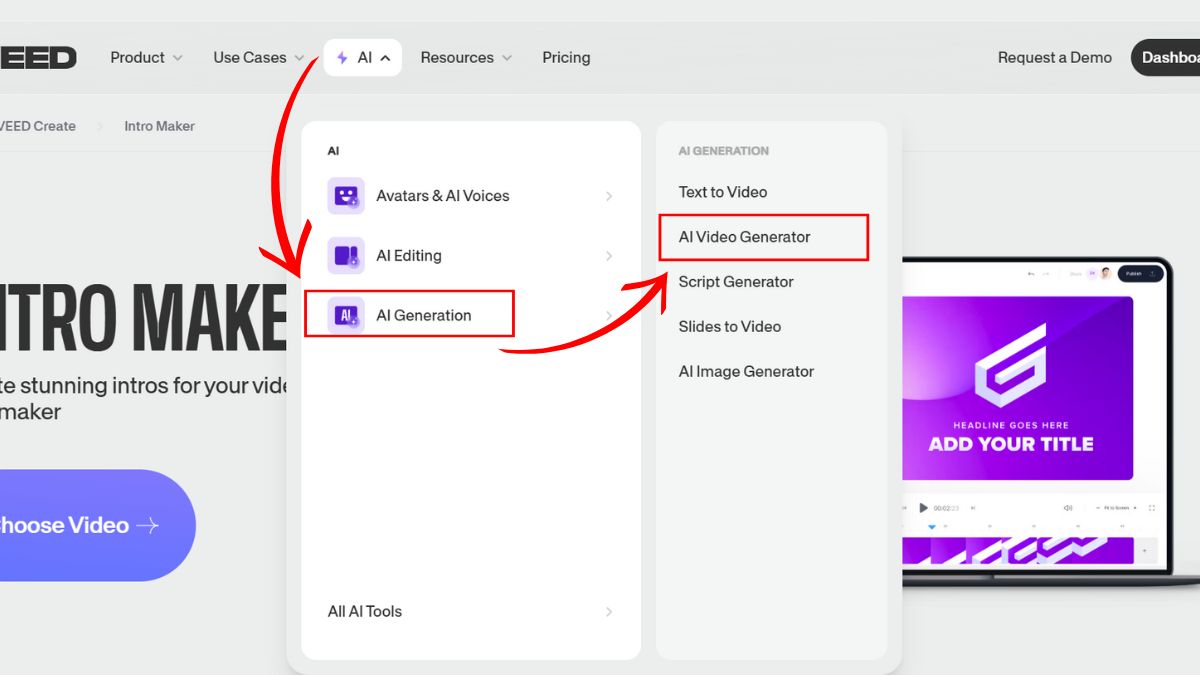Expand chevron next to All AI Tools
The image size is (1200, 675).
click(x=609, y=612)
